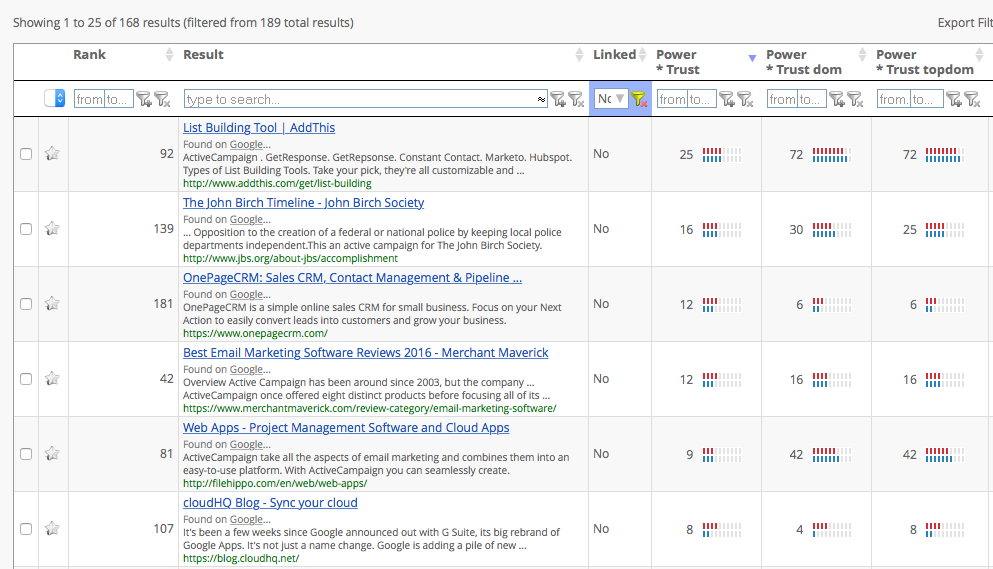Open the select-all rows dropdown
This screenshot has width=993, height=569.
pos(54,98)
